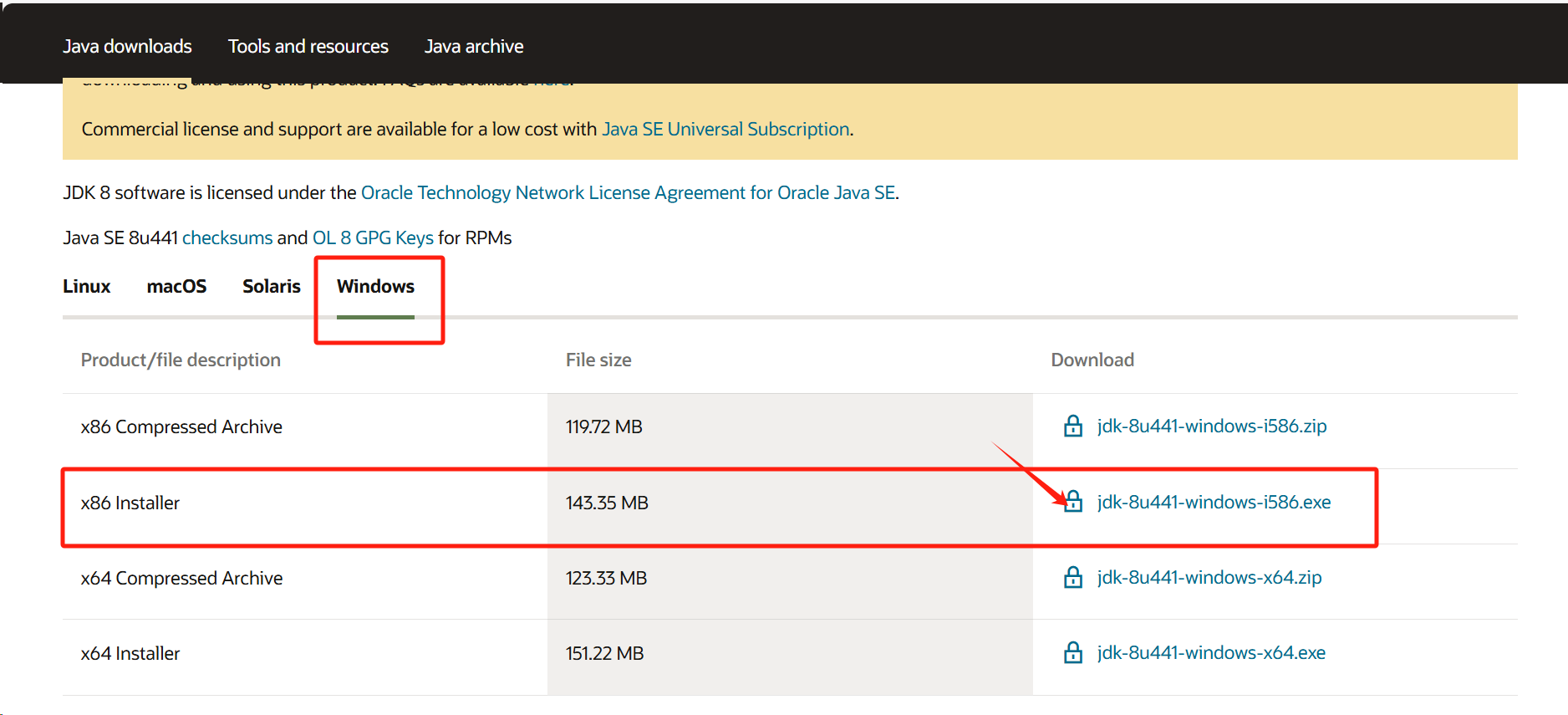Switch to the macOS tab

pyautogui.click(x=176, y=287)
